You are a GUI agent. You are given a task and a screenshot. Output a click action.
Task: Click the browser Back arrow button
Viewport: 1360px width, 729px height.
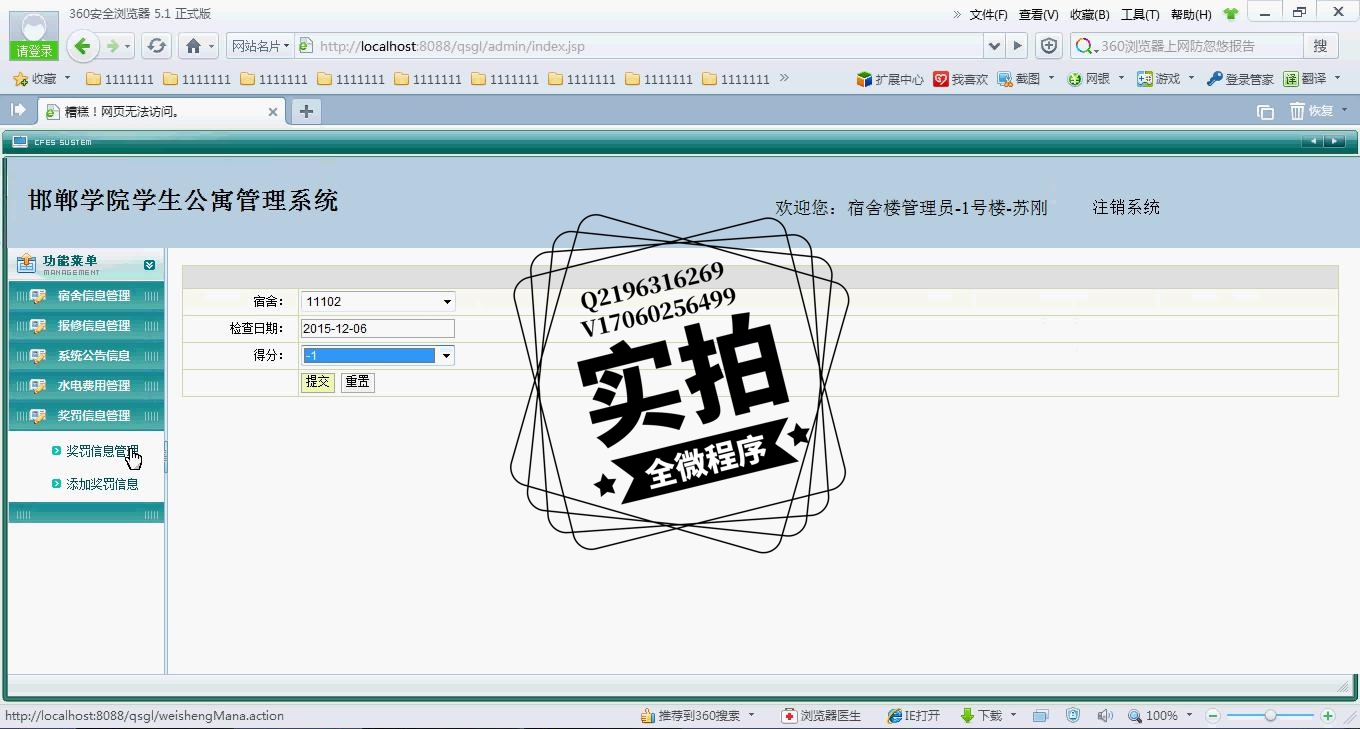tap(83, 46)
